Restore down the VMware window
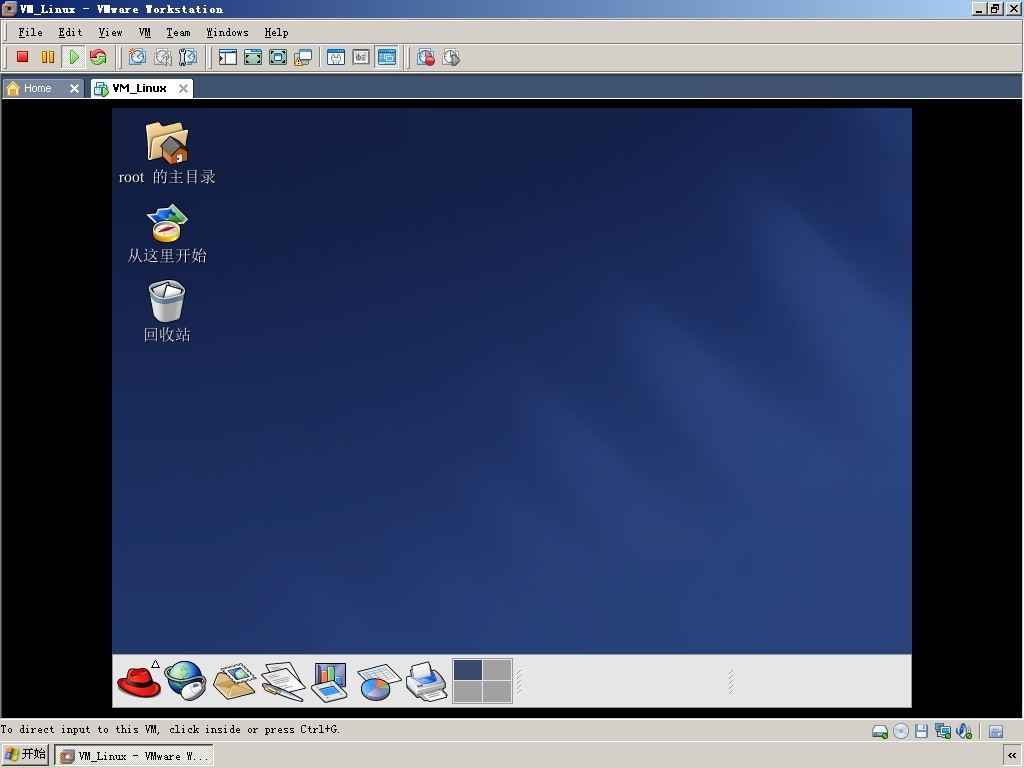This screenshot has width=1024, height=768. tap(995, 8)
